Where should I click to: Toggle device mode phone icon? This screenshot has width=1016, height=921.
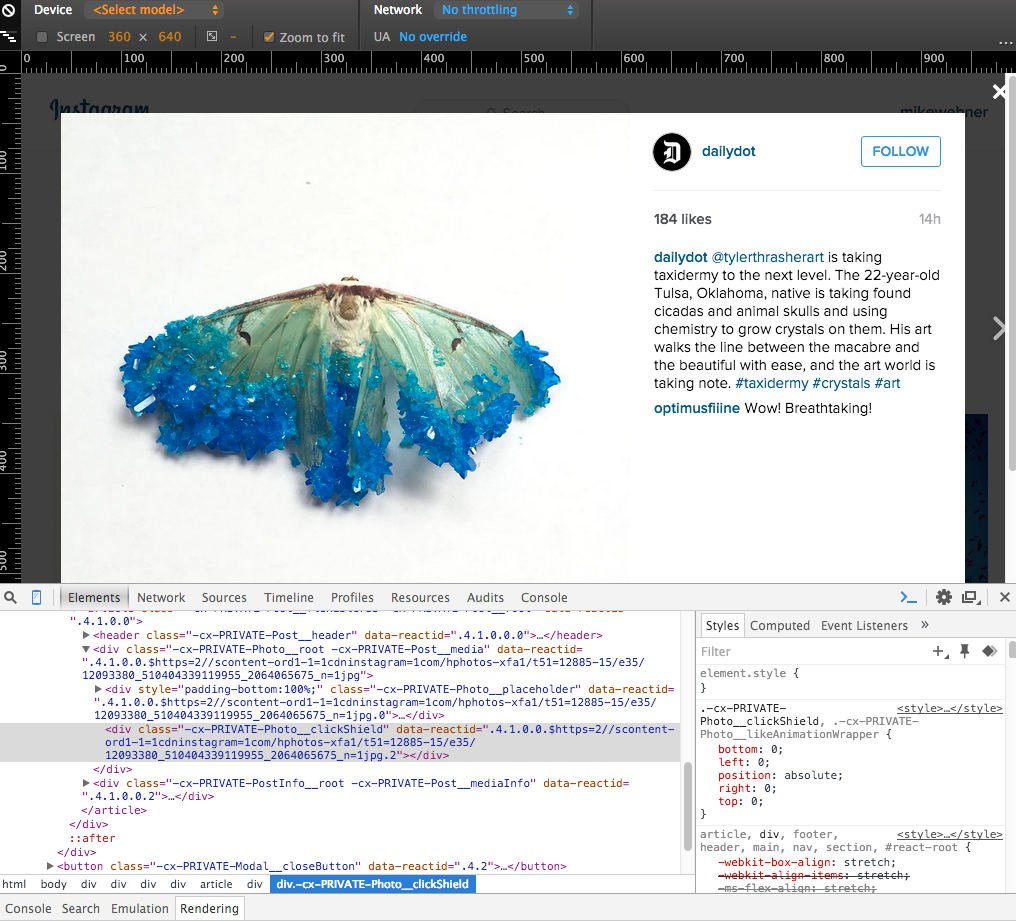(37, 597)
